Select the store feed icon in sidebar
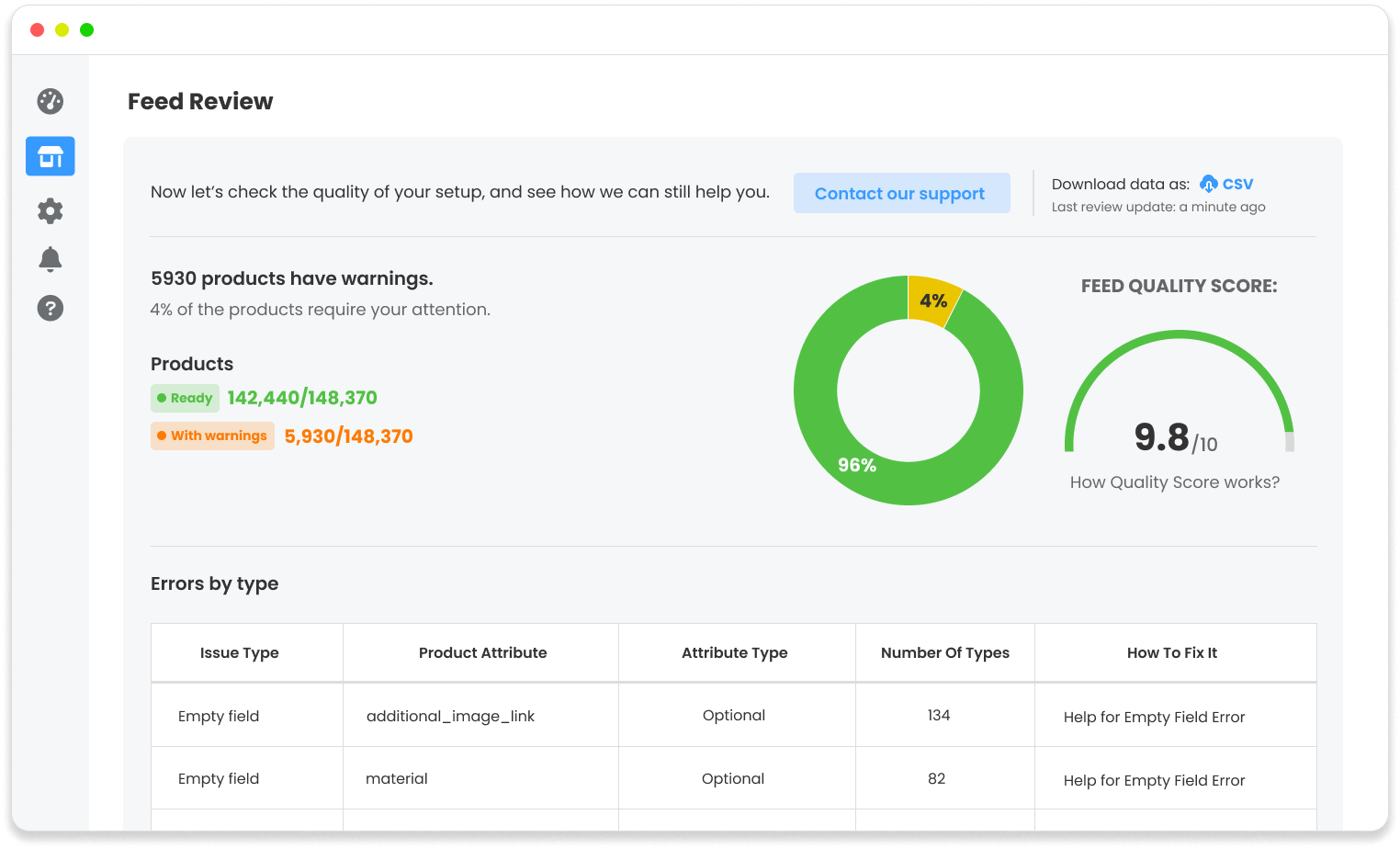 tap(51, 156)
